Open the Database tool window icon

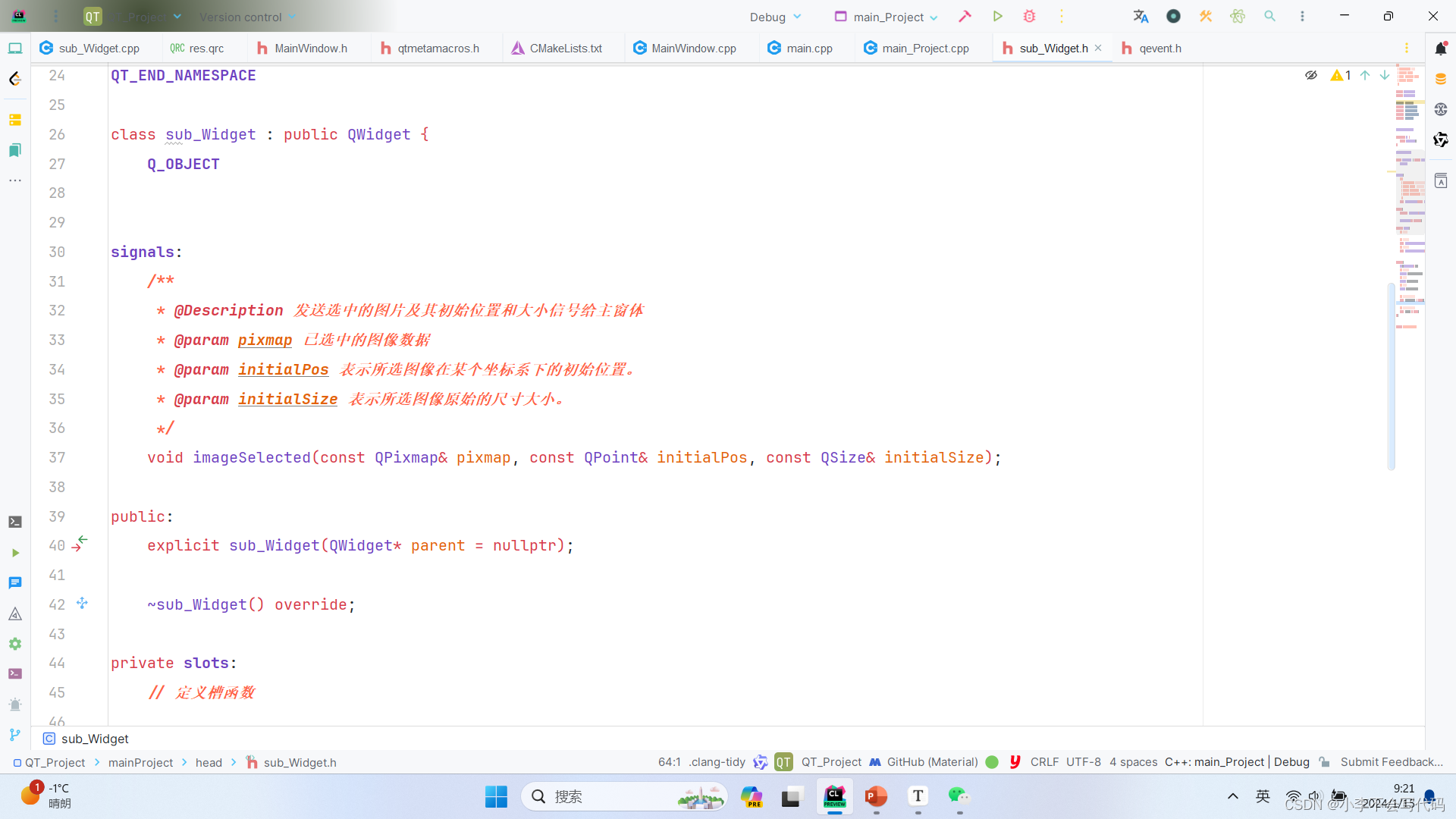pyautogui.click(x=1441, y=79)
